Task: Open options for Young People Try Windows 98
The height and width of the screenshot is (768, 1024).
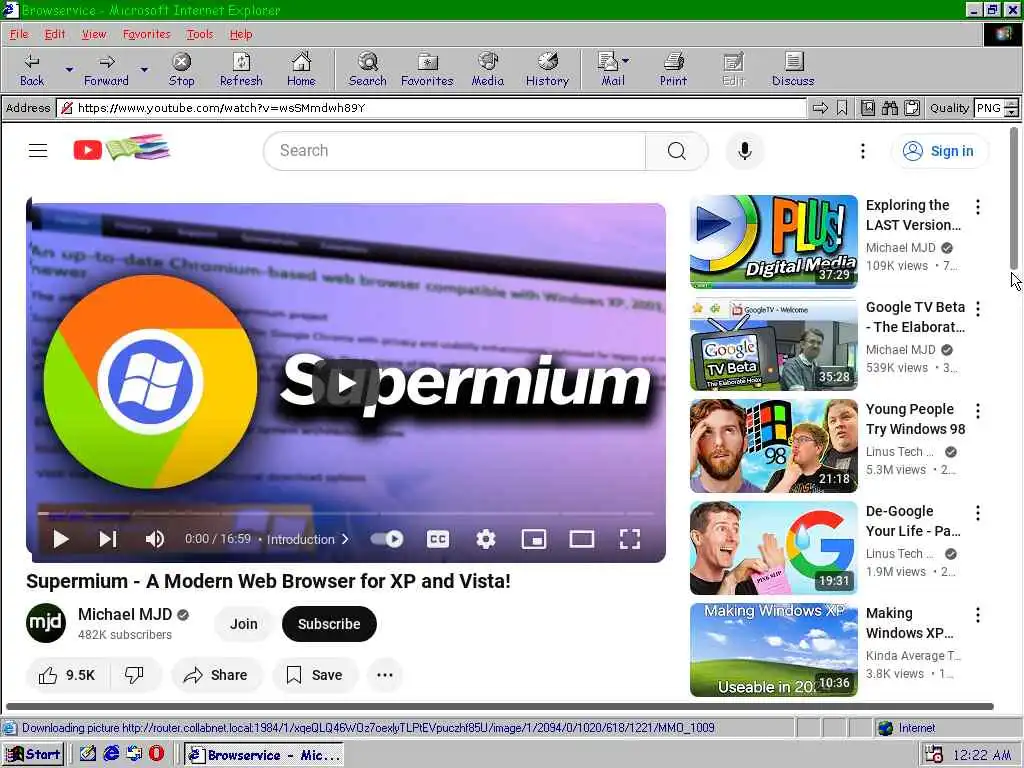Action: click(978, 411)
